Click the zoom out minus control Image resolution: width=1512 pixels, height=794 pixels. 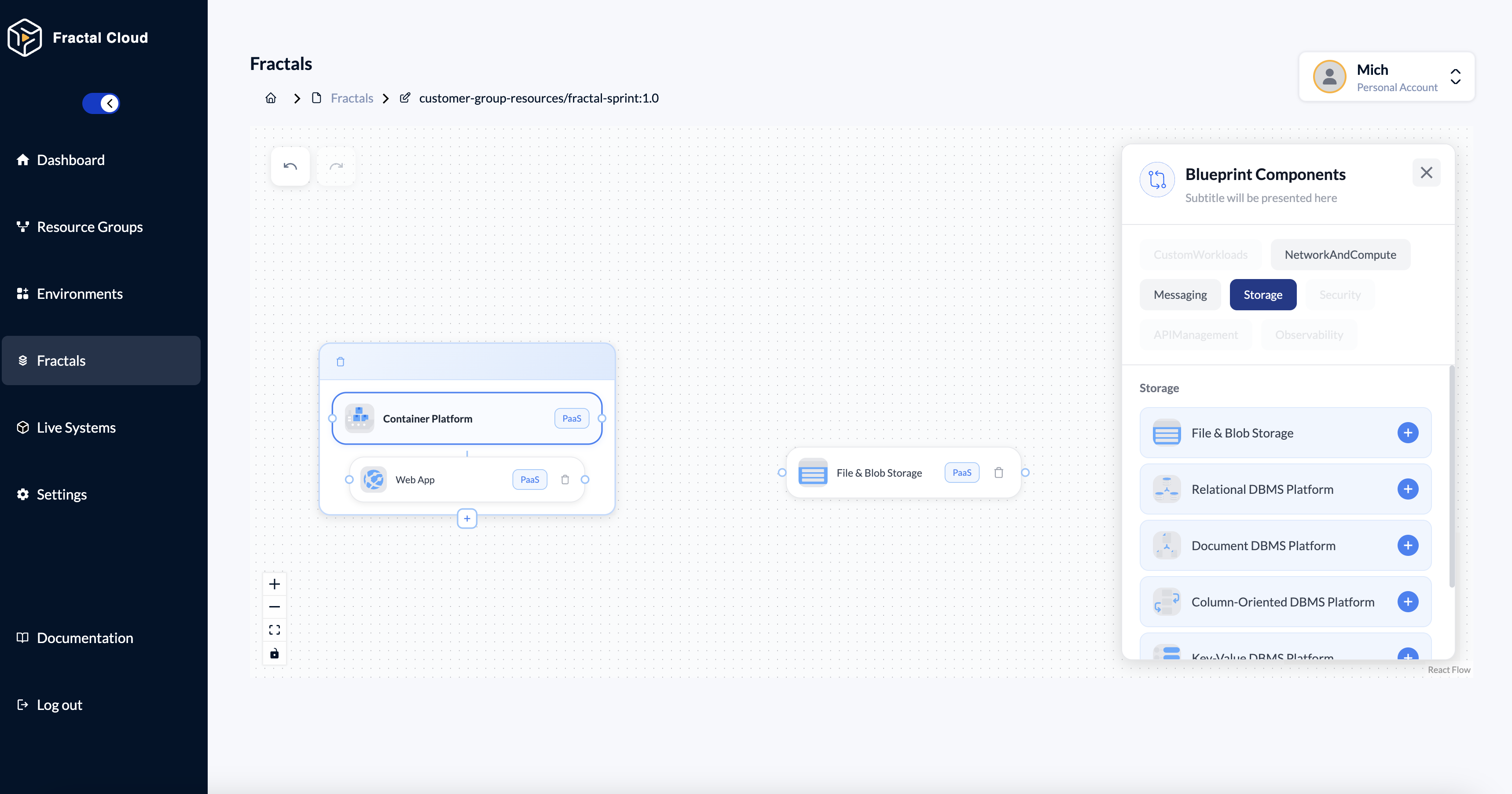[274, 607]
